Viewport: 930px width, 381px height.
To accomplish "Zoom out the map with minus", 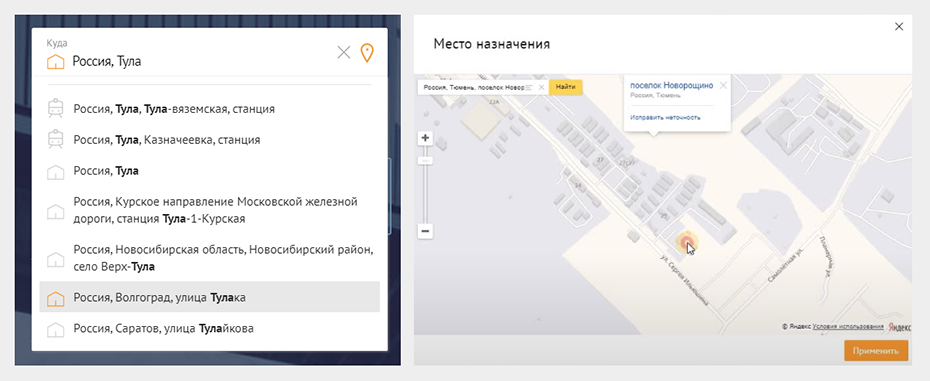I will pyautogui.click(x=425, y=231).
